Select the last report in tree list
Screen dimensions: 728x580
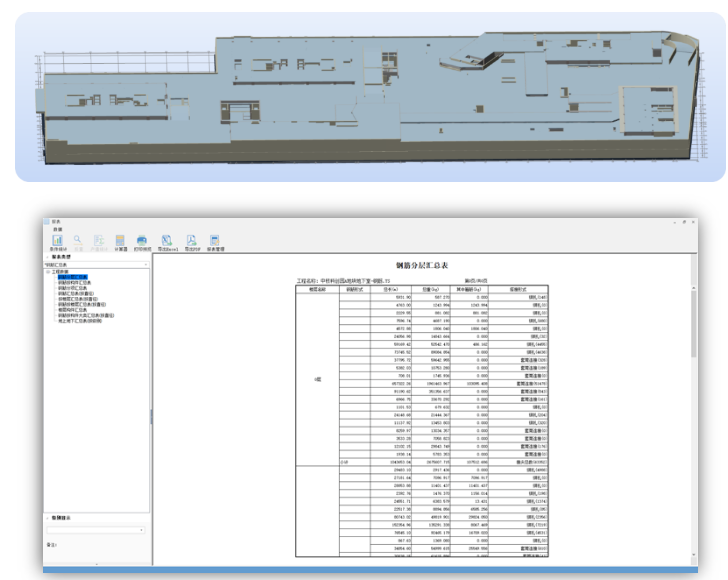coord(79,321)
